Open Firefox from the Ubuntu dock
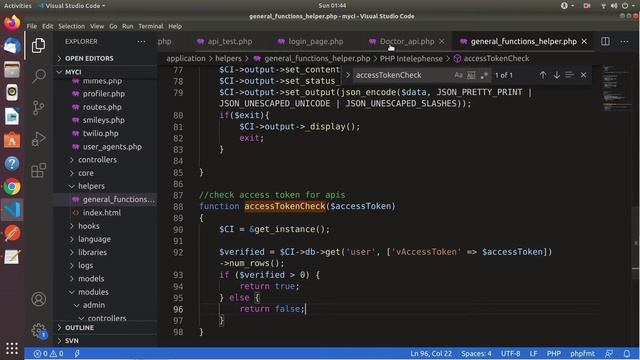640x360 pixels. 12,22
